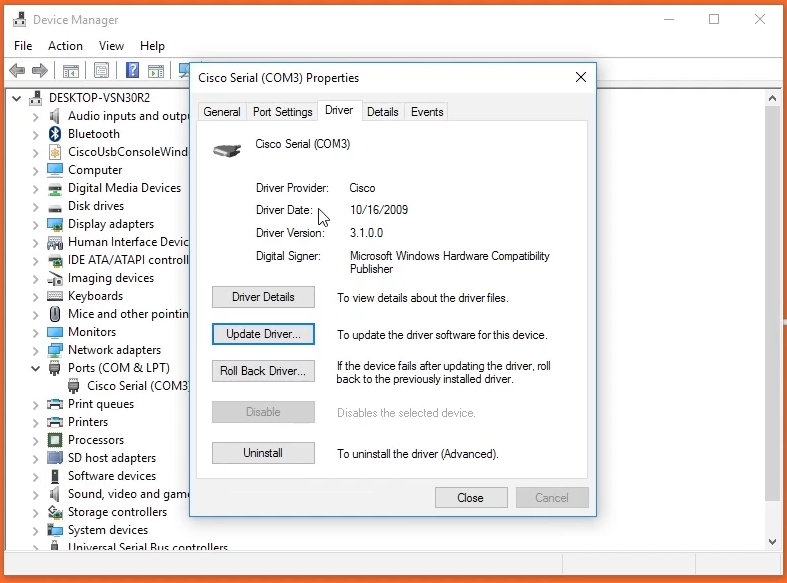The image size is (787, 583).
Task: Collapse the Ports (COM & LPT) node
Action: (36, 368)
